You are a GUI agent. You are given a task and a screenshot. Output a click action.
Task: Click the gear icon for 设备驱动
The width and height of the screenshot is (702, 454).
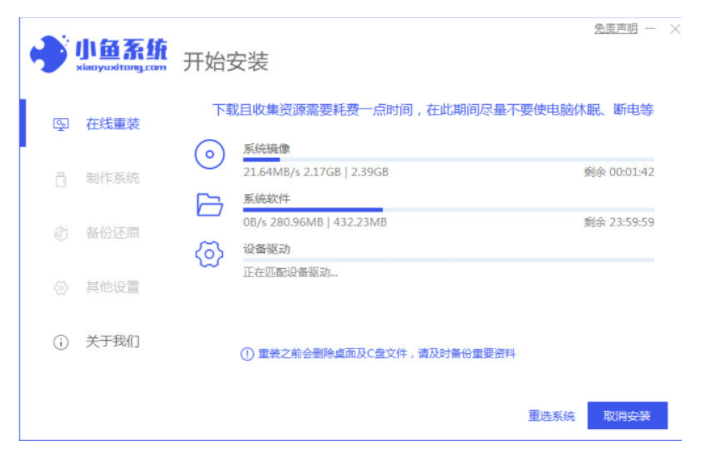pyautogui.click(x=208, y=254)
